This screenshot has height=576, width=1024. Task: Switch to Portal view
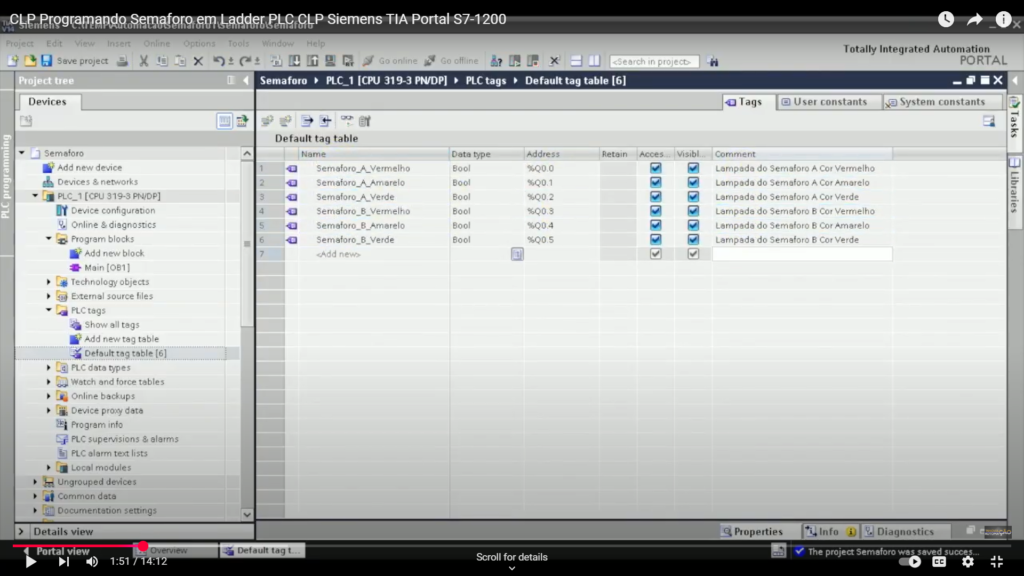57,551
